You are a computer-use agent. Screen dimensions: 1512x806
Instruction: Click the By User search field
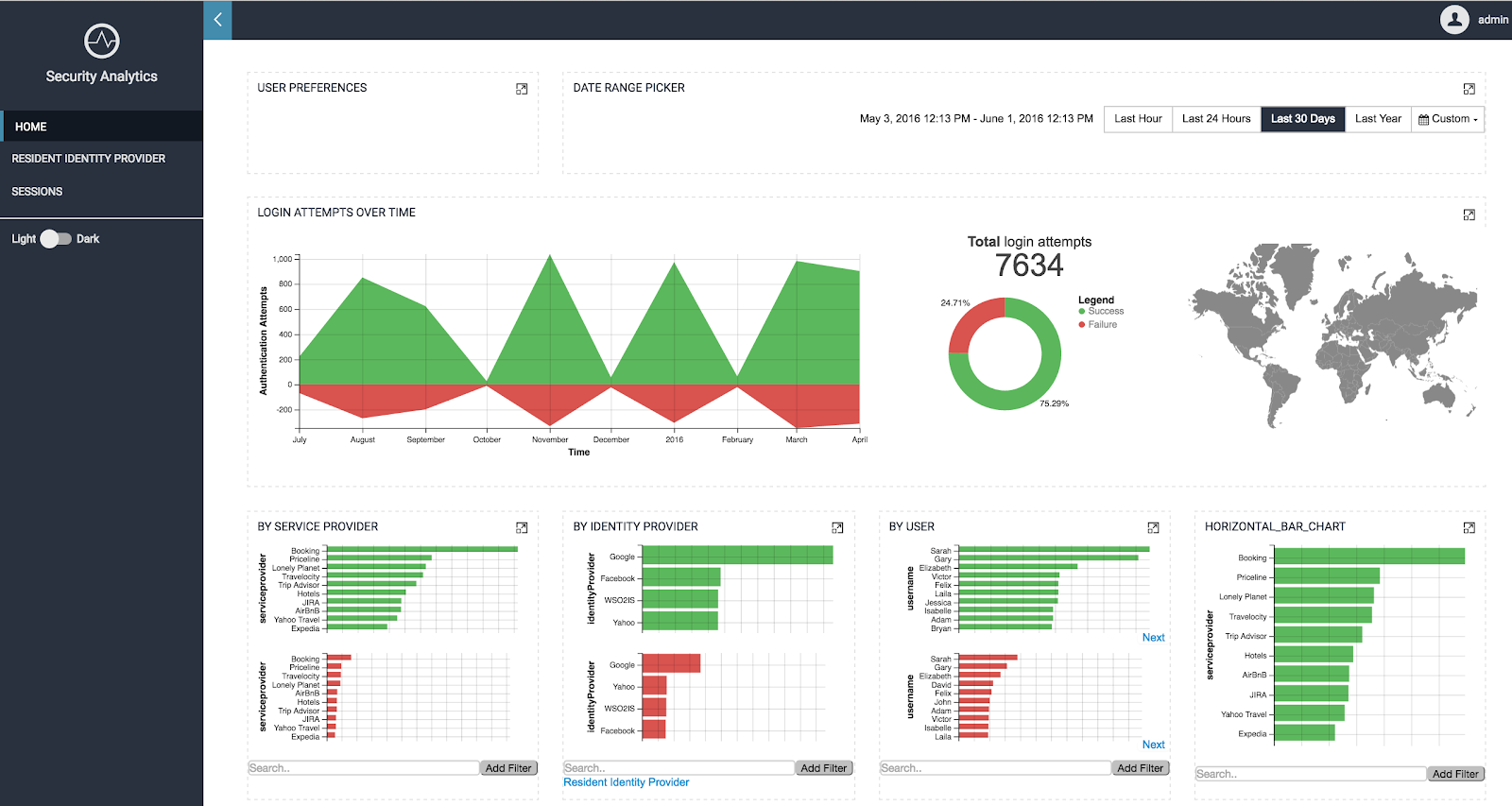(x=995, y=768)
